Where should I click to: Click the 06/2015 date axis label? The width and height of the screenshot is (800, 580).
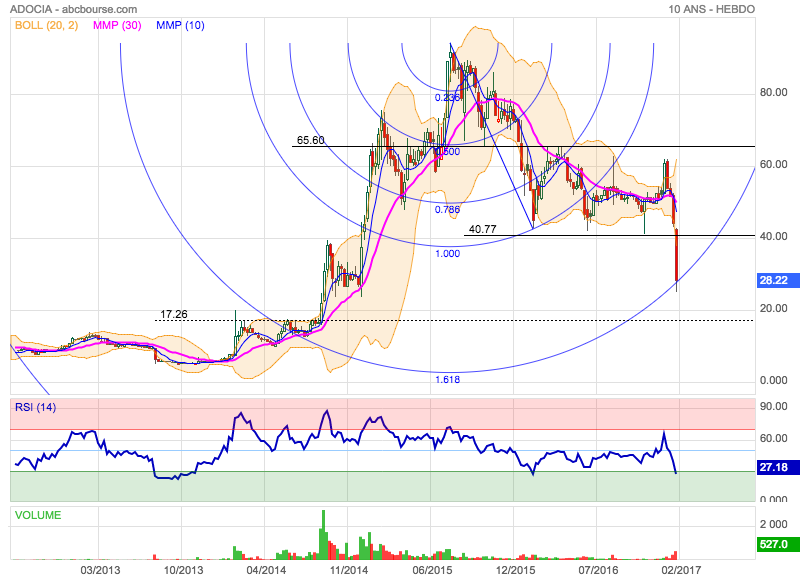[432, 570]
